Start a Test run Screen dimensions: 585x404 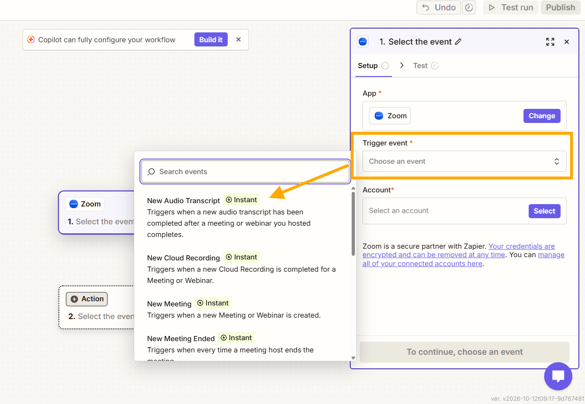click(x=511, y=7)
